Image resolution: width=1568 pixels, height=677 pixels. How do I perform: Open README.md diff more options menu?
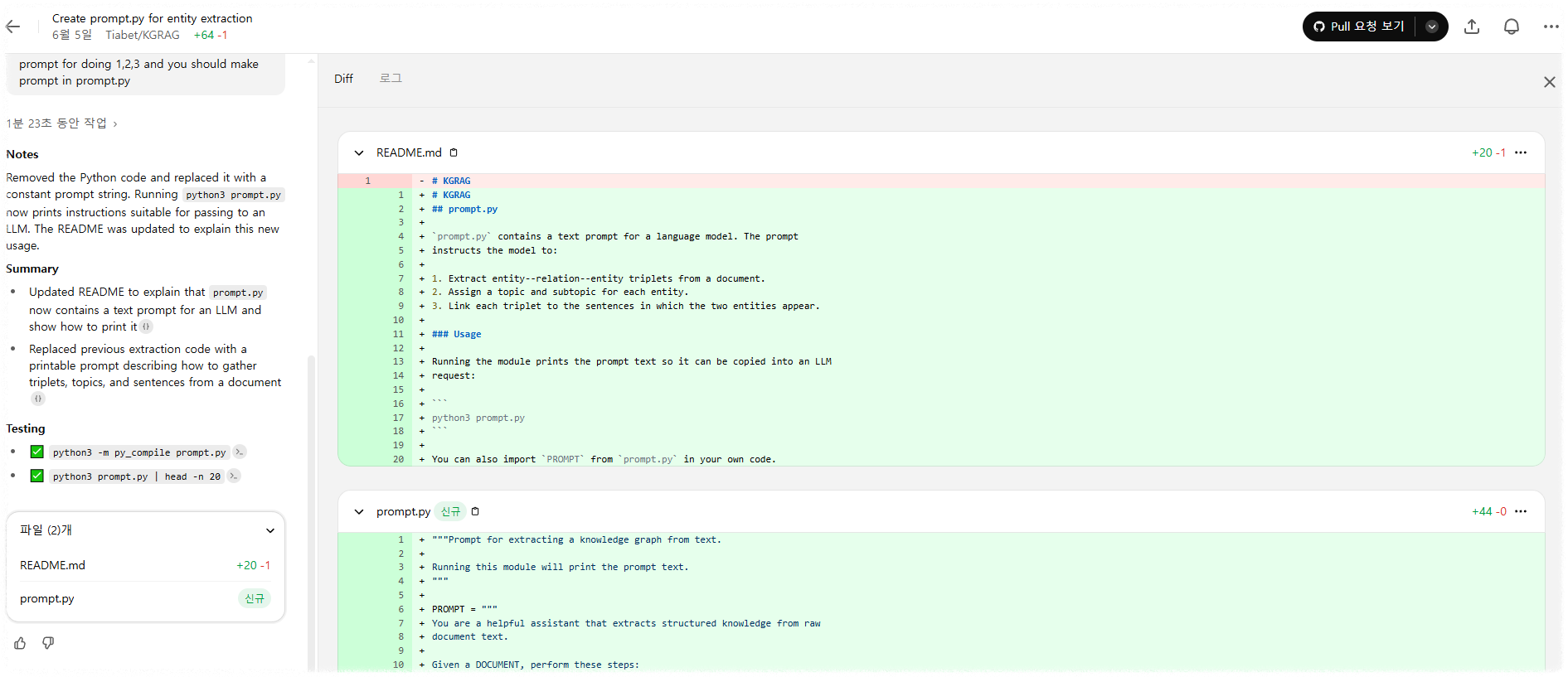[1521, 152]
